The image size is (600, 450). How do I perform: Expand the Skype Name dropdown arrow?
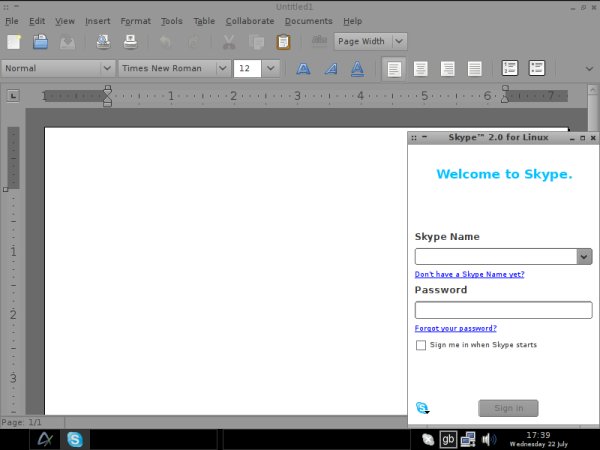584,256
